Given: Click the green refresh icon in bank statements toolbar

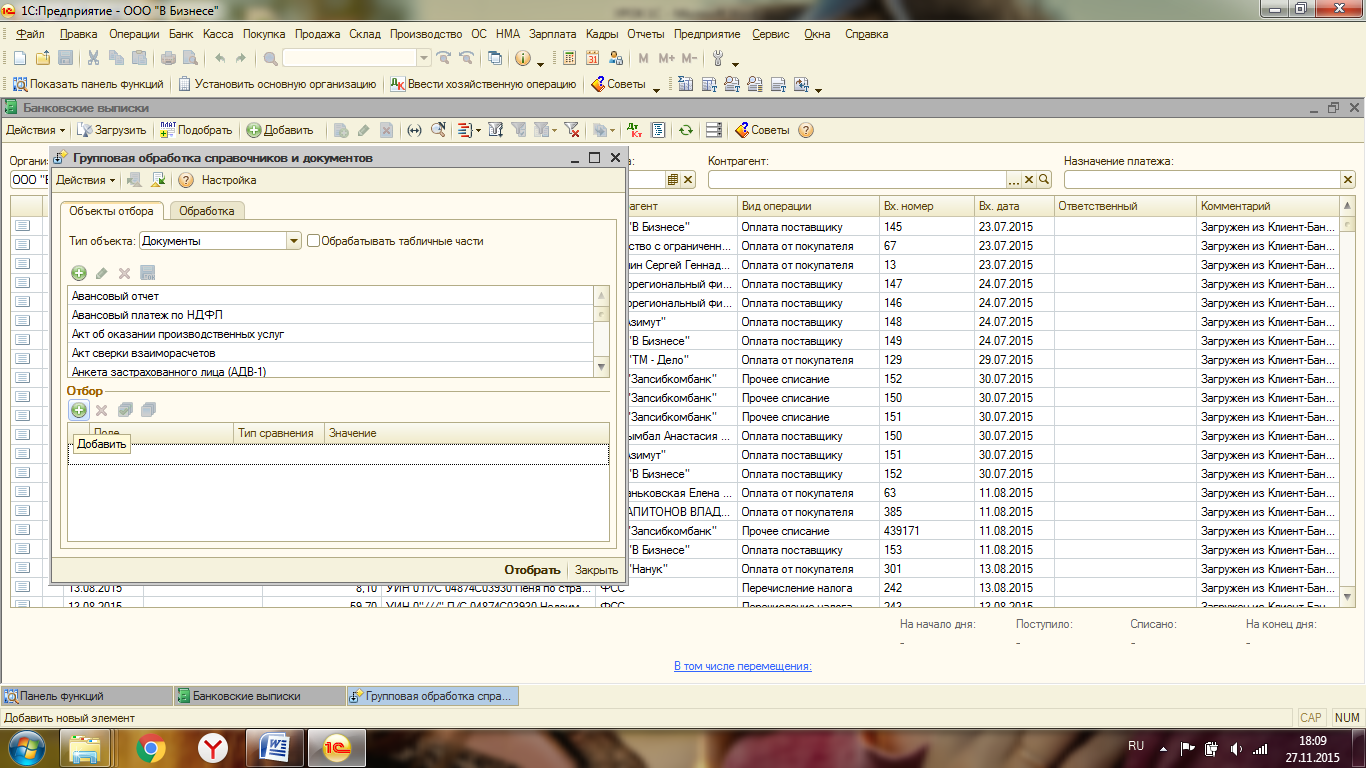Looking at the screenshot, I should tap(685, 130).
